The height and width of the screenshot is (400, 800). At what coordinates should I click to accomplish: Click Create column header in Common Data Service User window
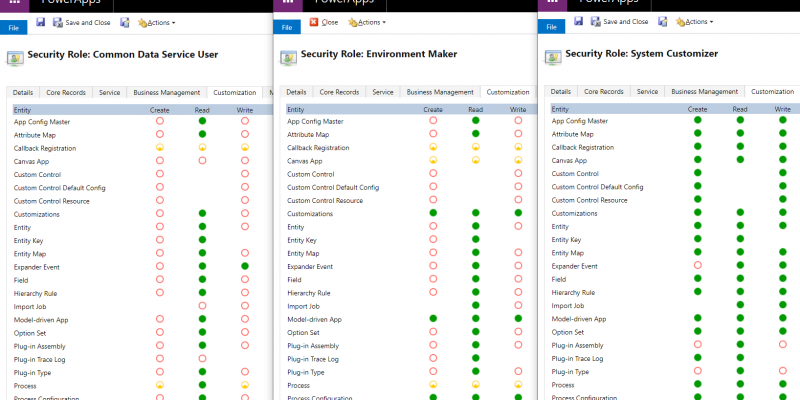[160, 110]
